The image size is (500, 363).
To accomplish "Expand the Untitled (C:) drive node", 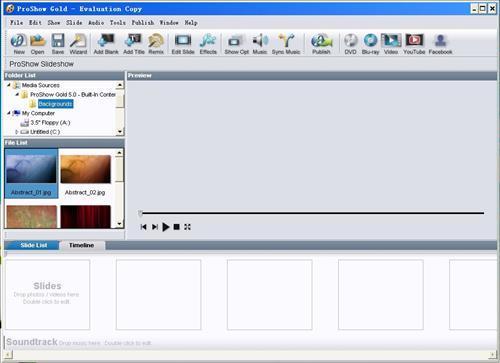I will point(17,132).
